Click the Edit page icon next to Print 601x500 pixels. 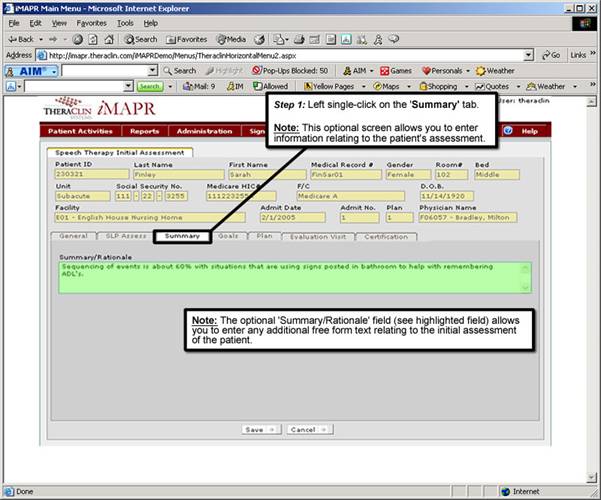(x=315, y=39)
